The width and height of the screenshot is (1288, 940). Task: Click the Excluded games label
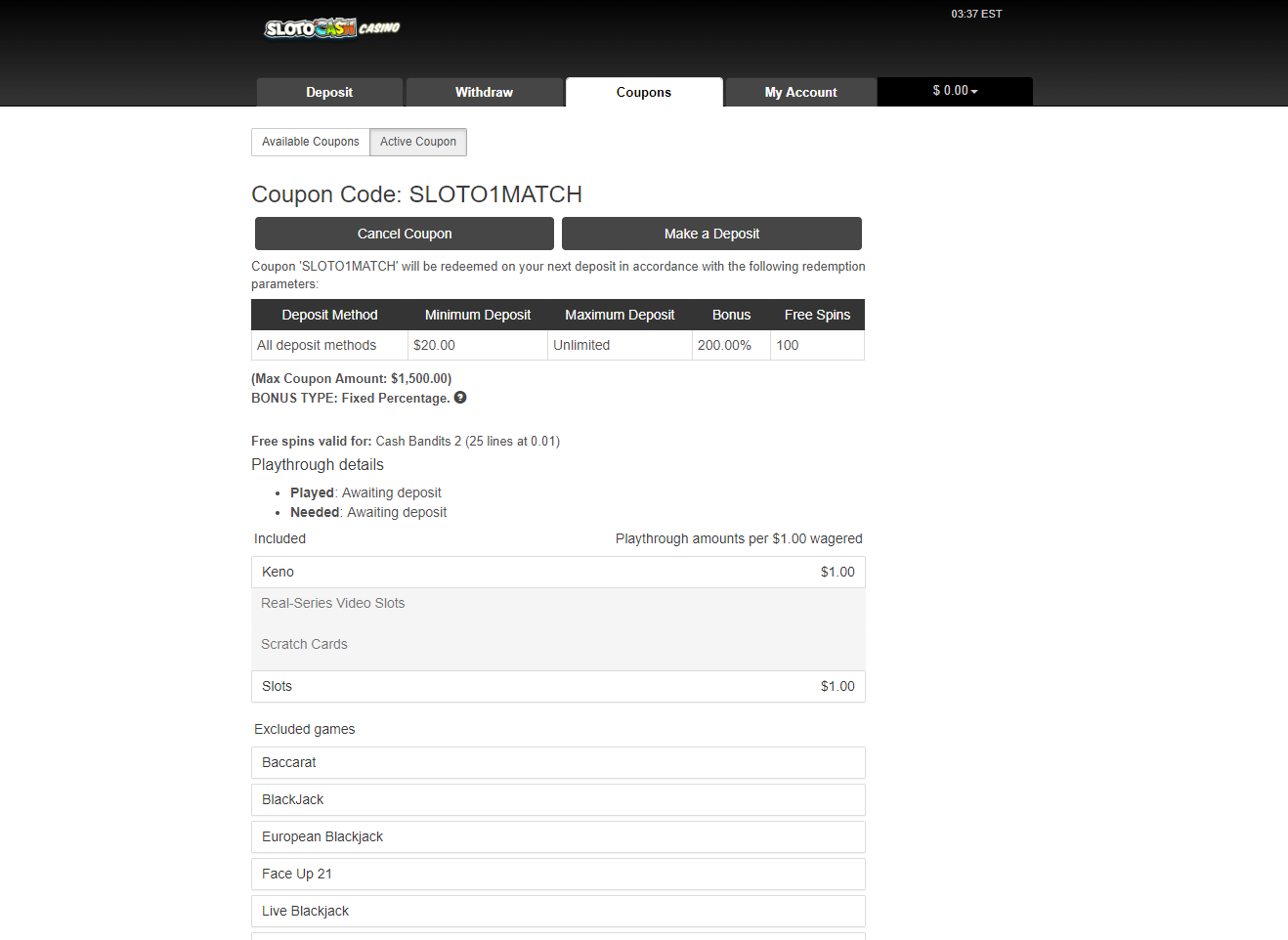click(305, 729)
